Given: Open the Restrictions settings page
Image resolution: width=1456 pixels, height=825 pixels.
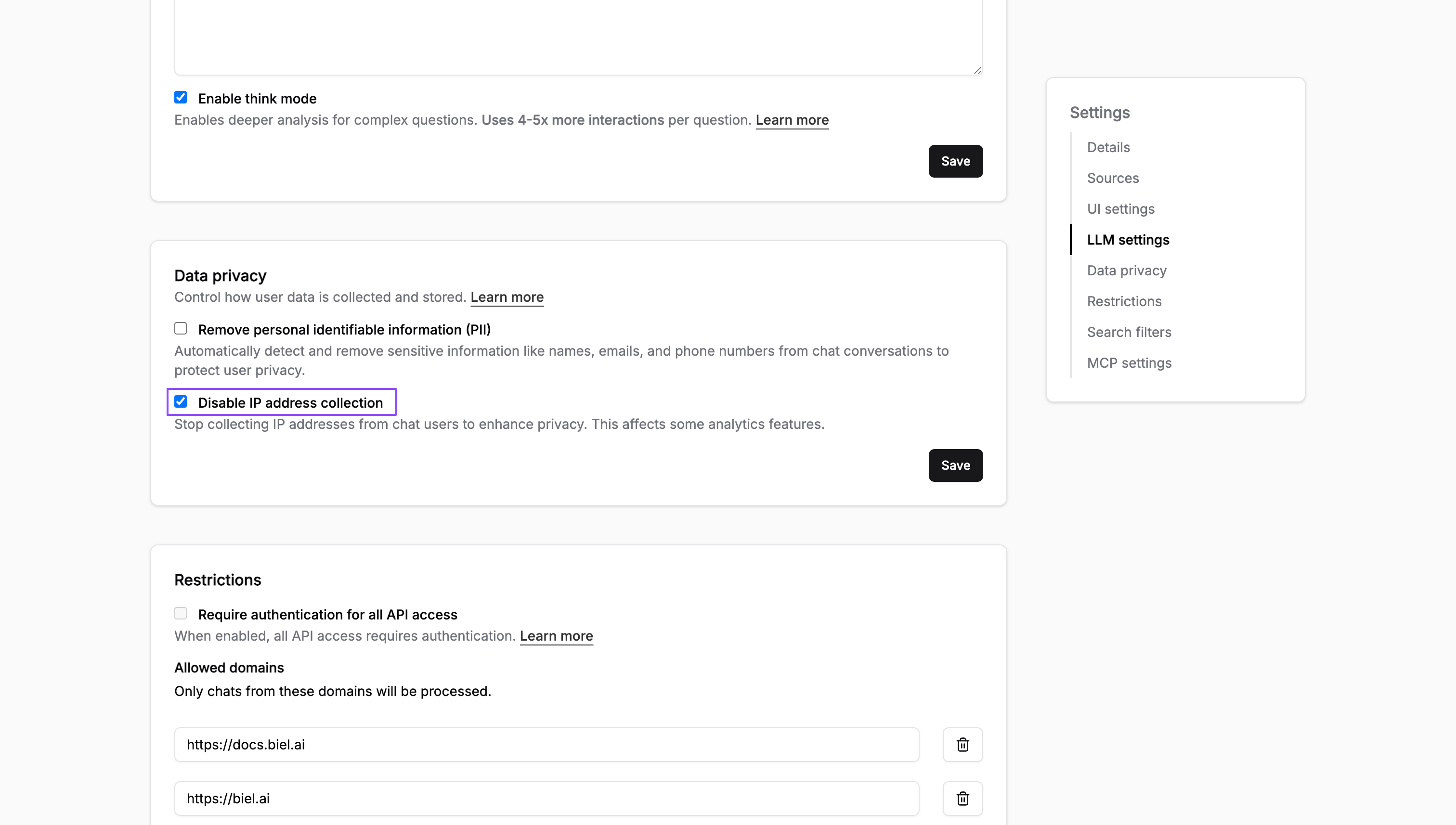Looking at the screenshot, I should (x=1124, y=301).
